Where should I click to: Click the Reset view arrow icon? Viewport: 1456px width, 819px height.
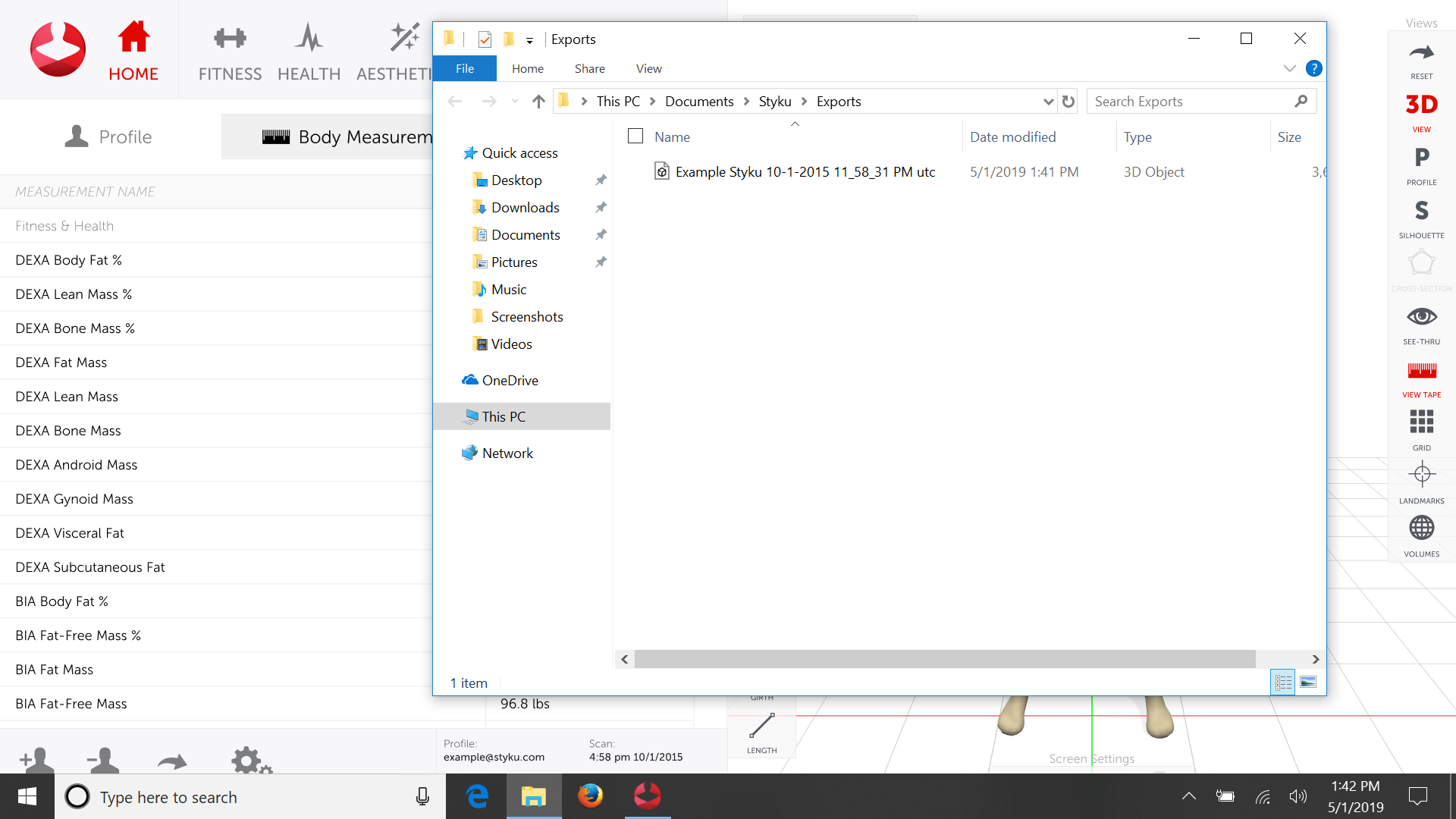point(1421,54)
